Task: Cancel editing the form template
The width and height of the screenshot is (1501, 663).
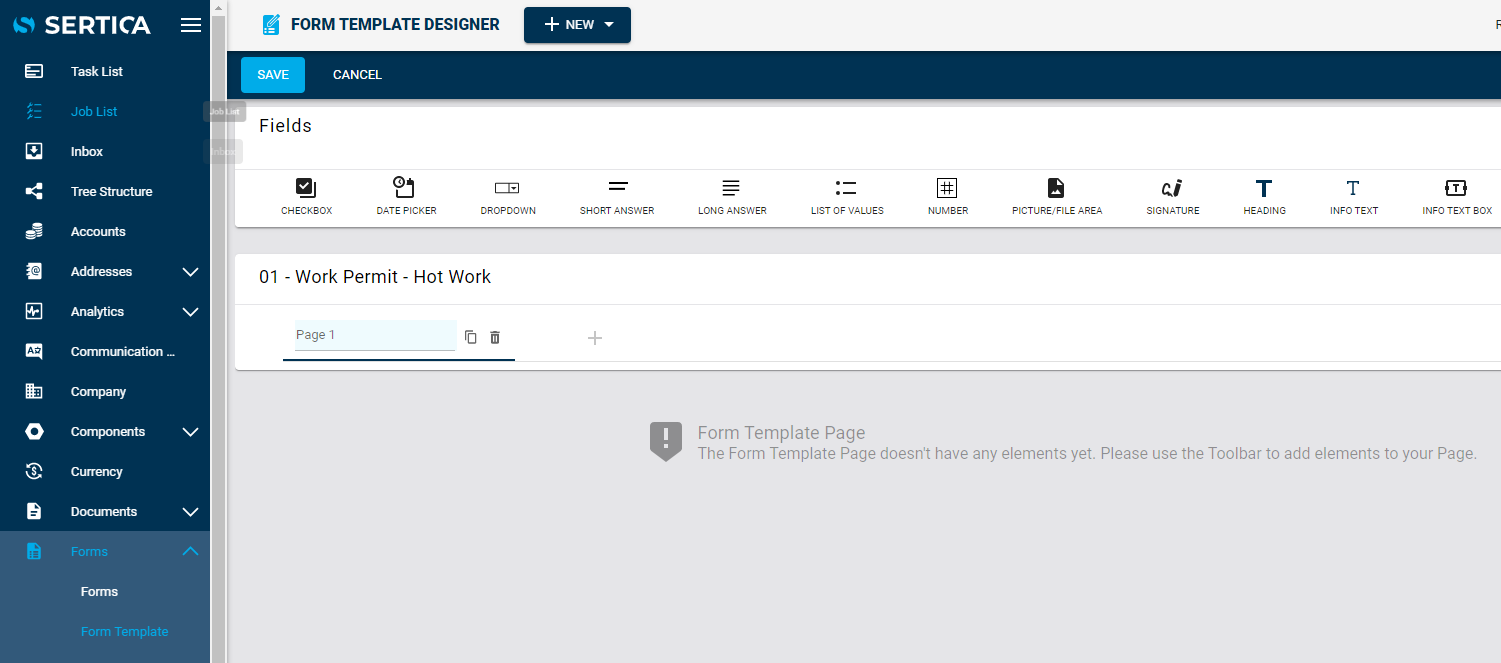Action: coord(357,74)
